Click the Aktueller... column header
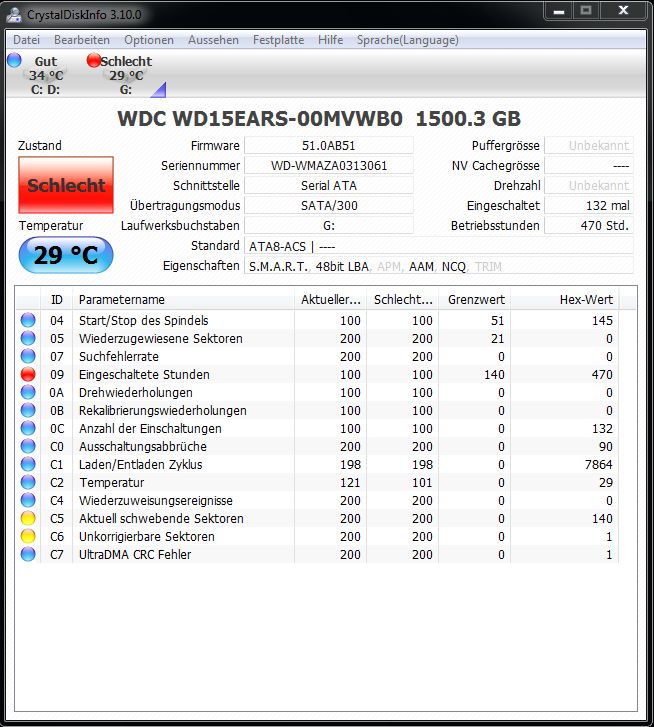The width and height of the screenshot is (654, 727). (330, 300)
